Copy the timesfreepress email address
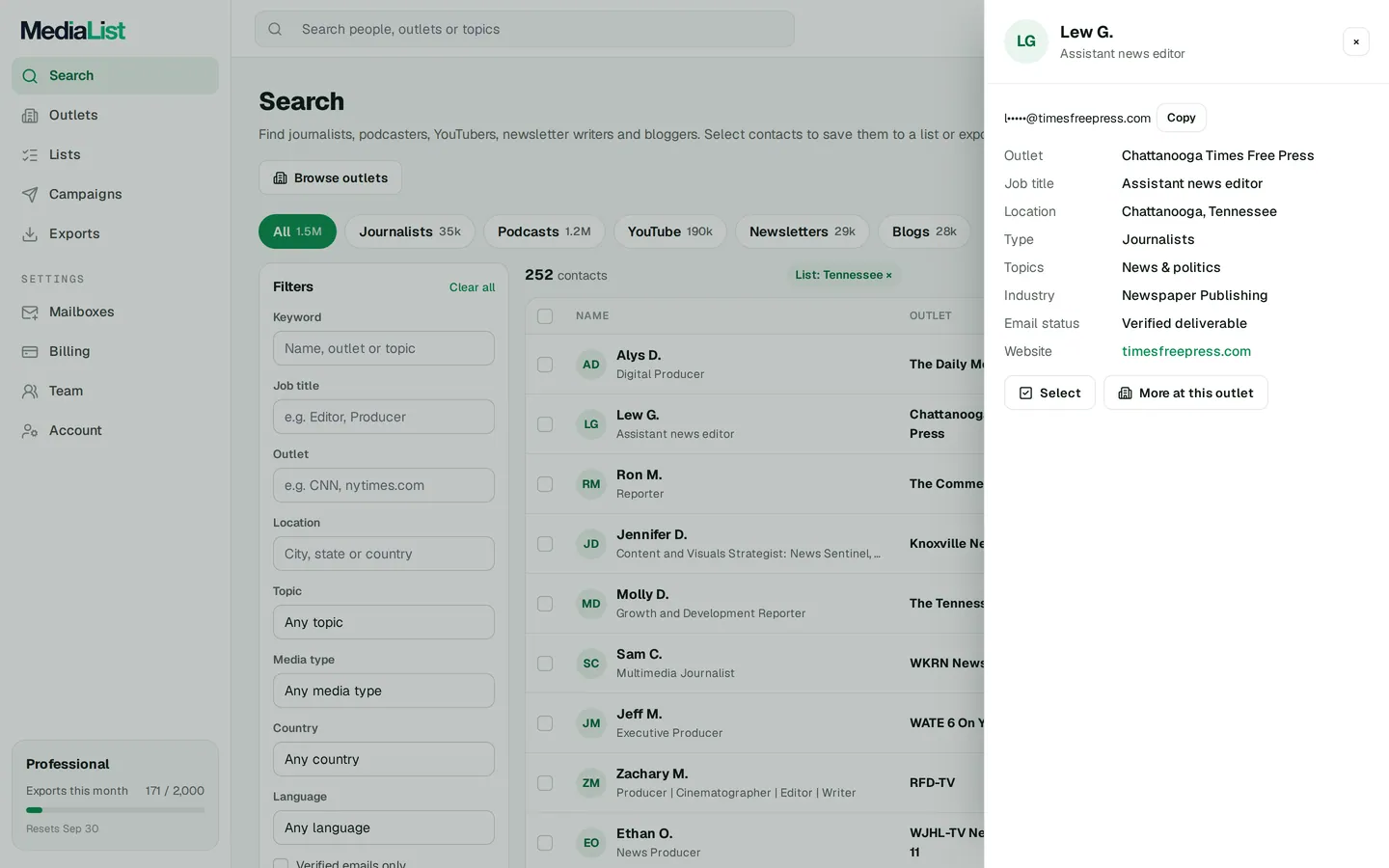 coord(1182,118)
